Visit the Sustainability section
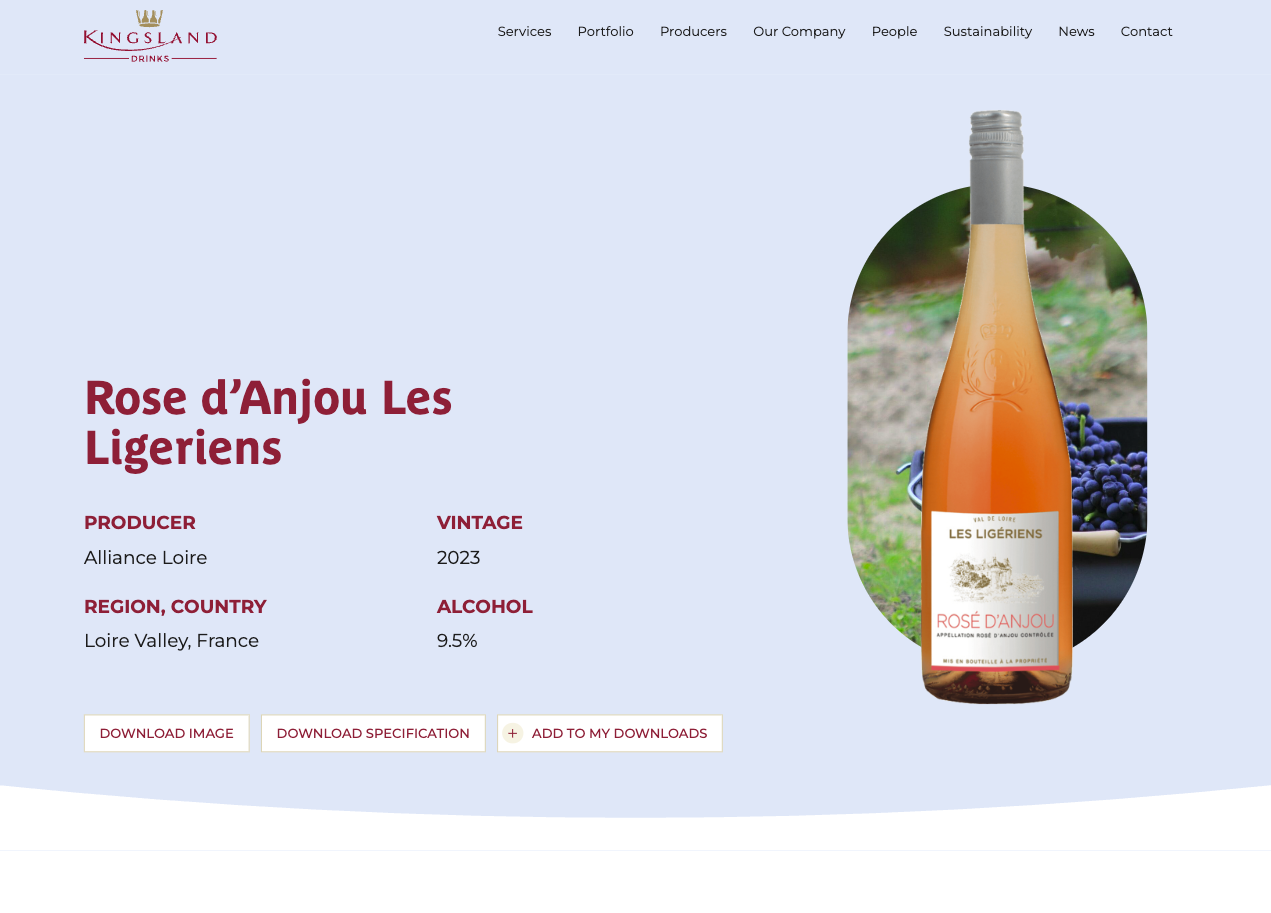The height and width of the screenshot is (913, 1271). click(987, 31)
